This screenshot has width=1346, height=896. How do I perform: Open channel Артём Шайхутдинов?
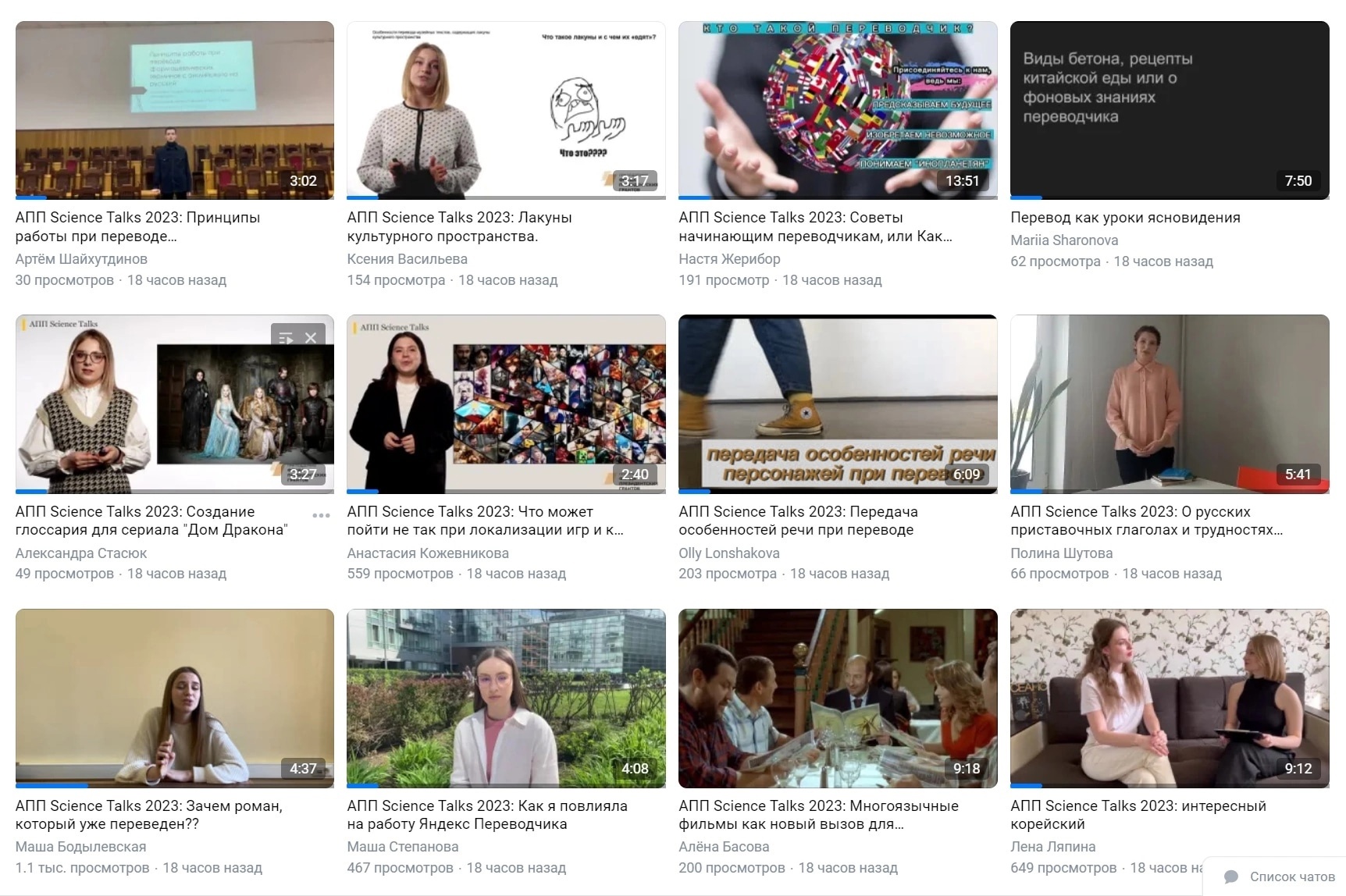(81, 259)
